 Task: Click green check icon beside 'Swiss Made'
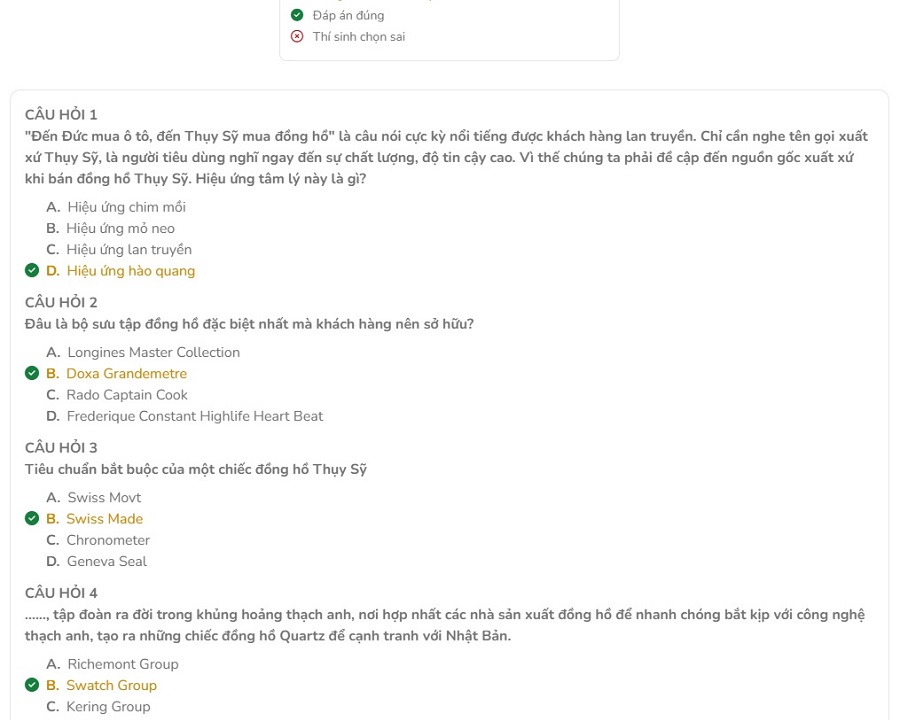[32, 518]
